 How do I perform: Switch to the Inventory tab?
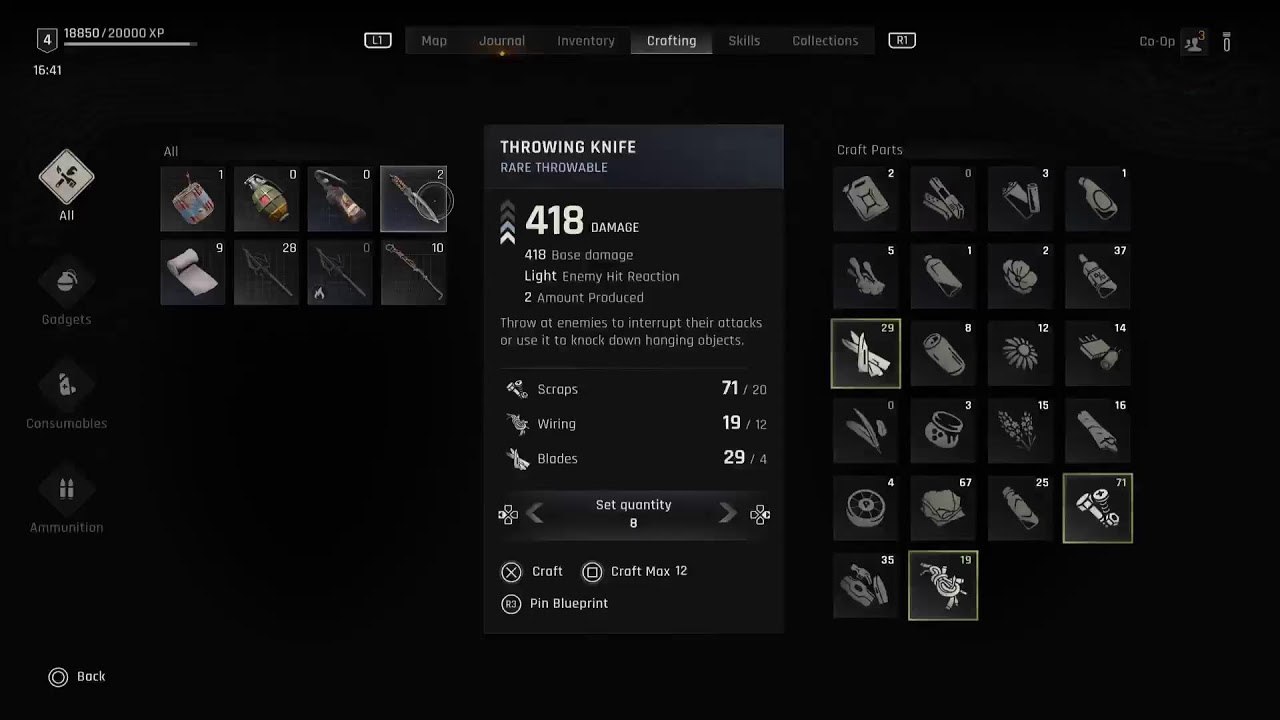(586, 41)
